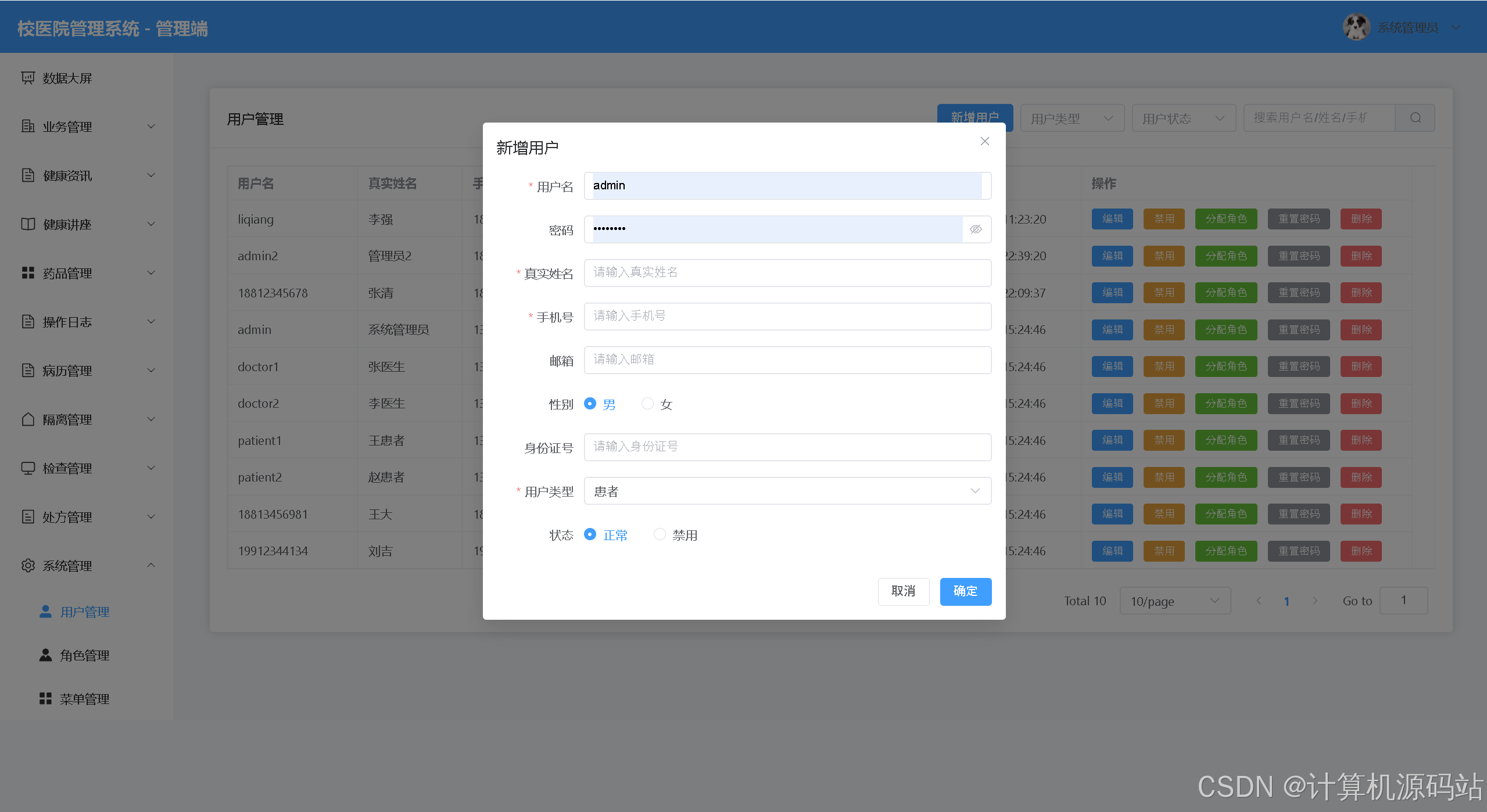The width and height of the screenshot is (1487, 812).
Task: Open the 菜单管理 submenu item
Action: [x=87, y=698]
